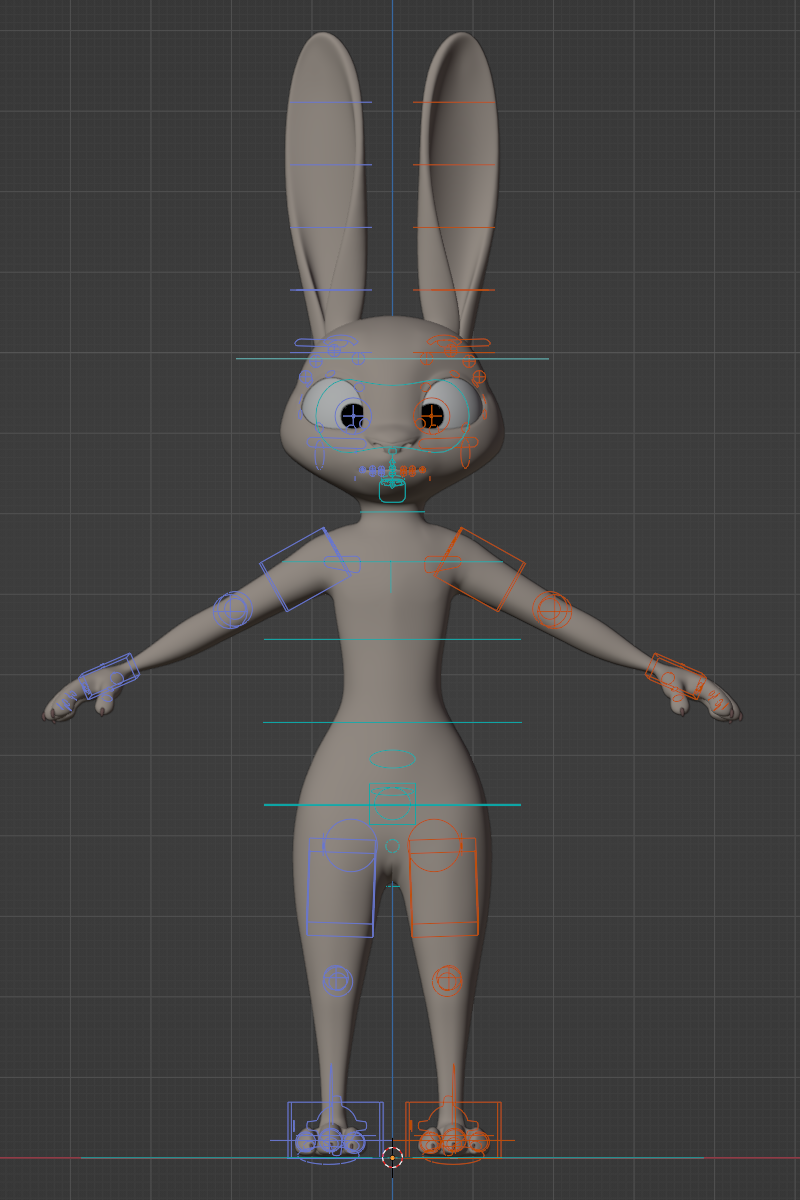Select the blue vertical oval beside the mouth
This screenshot has width=800, height=1200.
(x=319, y=455)
